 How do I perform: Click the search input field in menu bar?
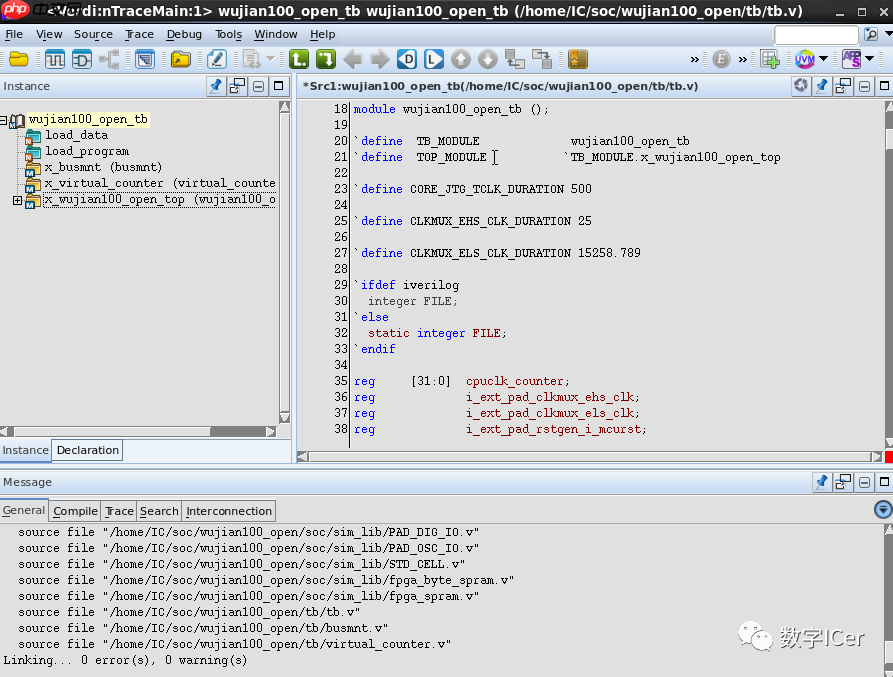(x=815, y=34)
